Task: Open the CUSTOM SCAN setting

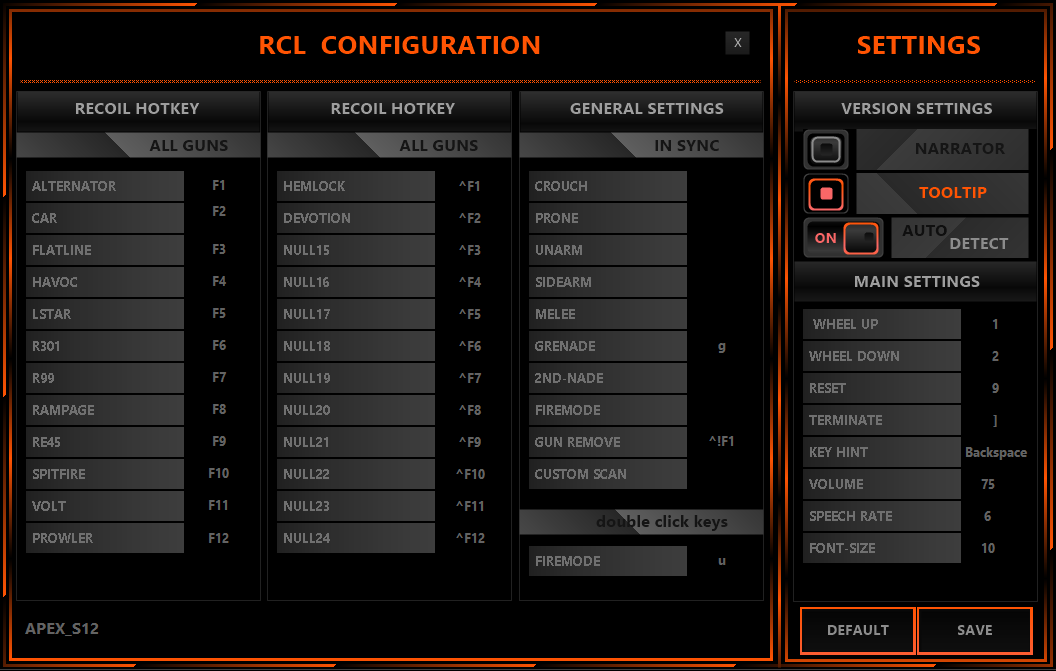Action: [x=607, y=474]
